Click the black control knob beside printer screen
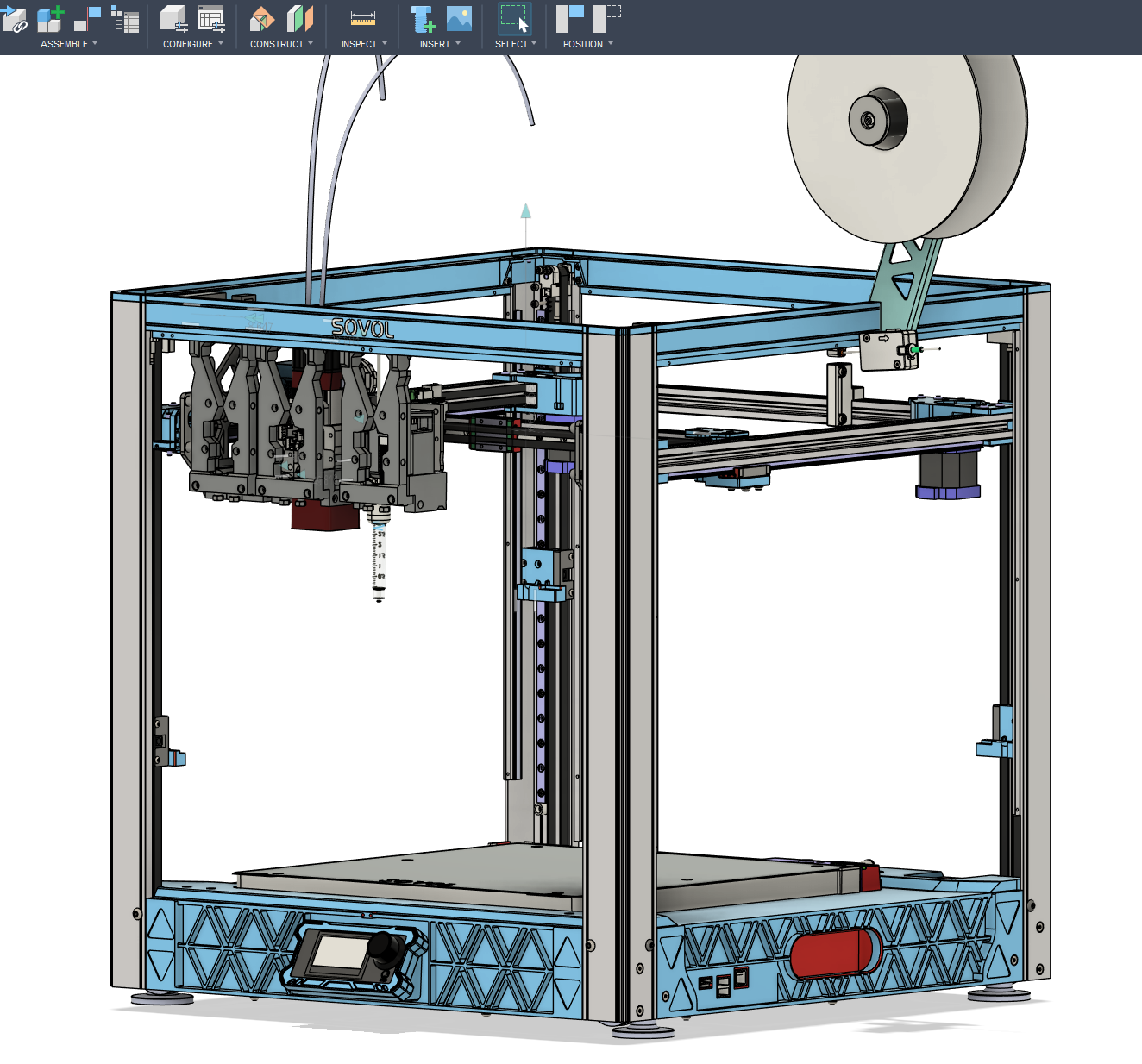The width and height of the screenshot is (1142, 1064). point(385,948)
